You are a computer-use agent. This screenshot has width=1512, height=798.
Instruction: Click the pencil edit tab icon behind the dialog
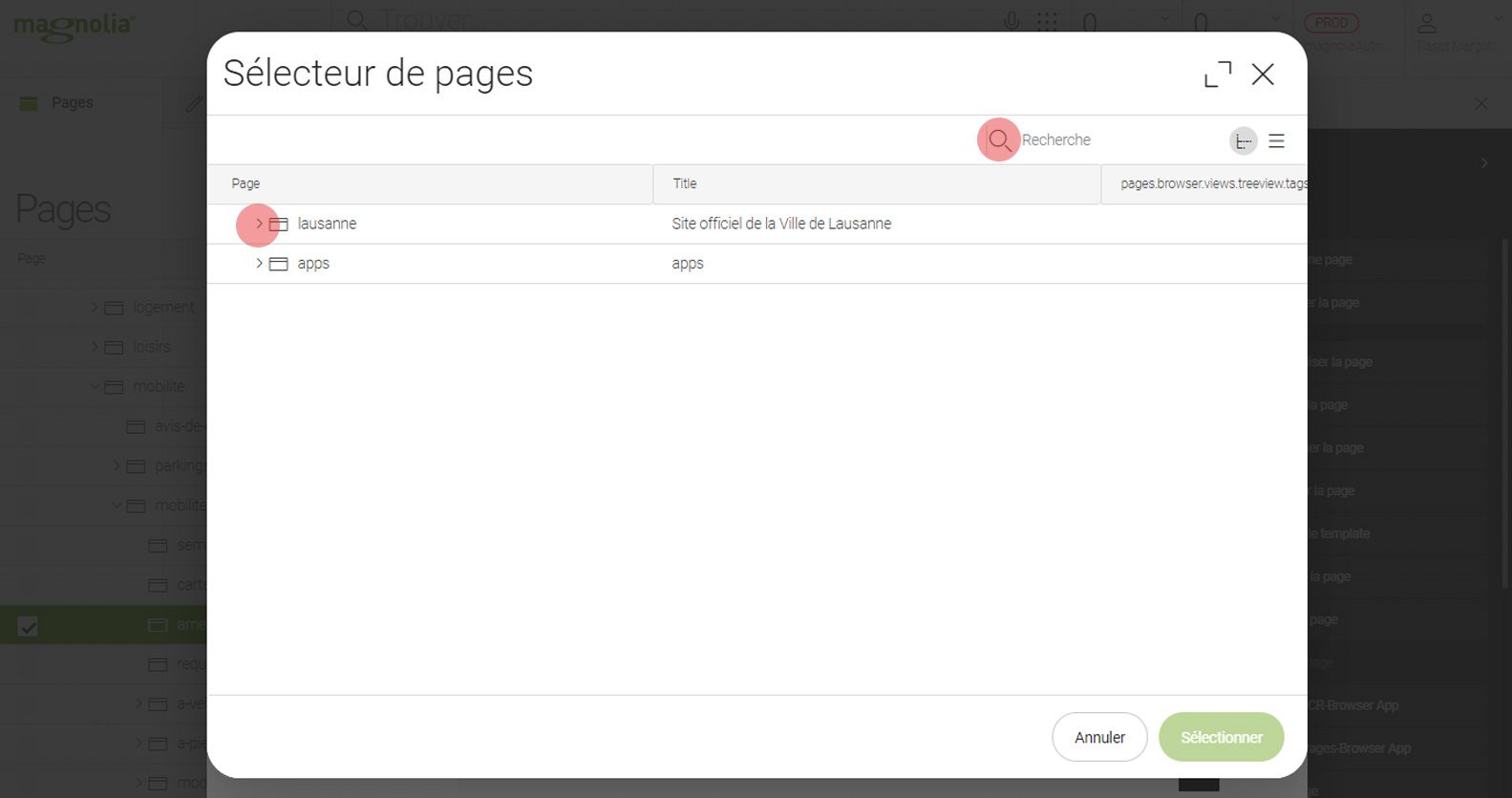[195, 103]
